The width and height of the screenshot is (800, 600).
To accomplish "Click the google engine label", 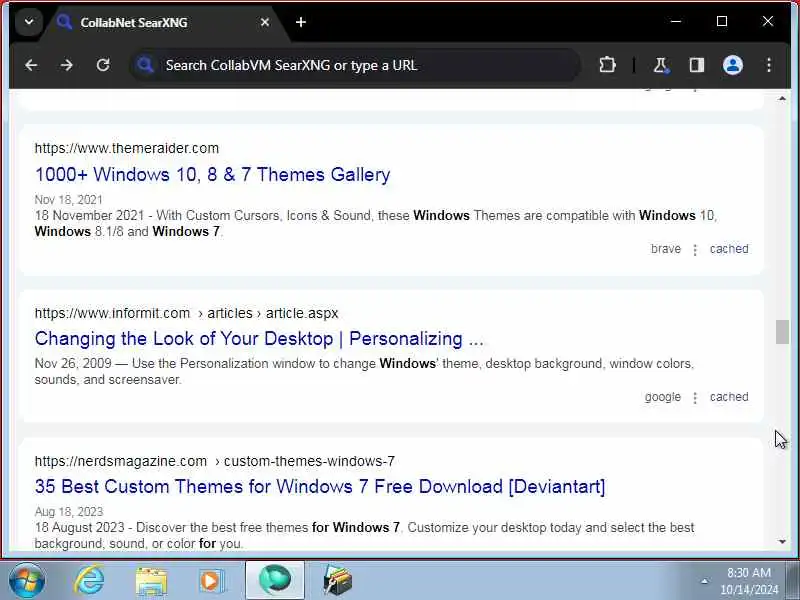I will pyautogui.click(x=663, y=397).
